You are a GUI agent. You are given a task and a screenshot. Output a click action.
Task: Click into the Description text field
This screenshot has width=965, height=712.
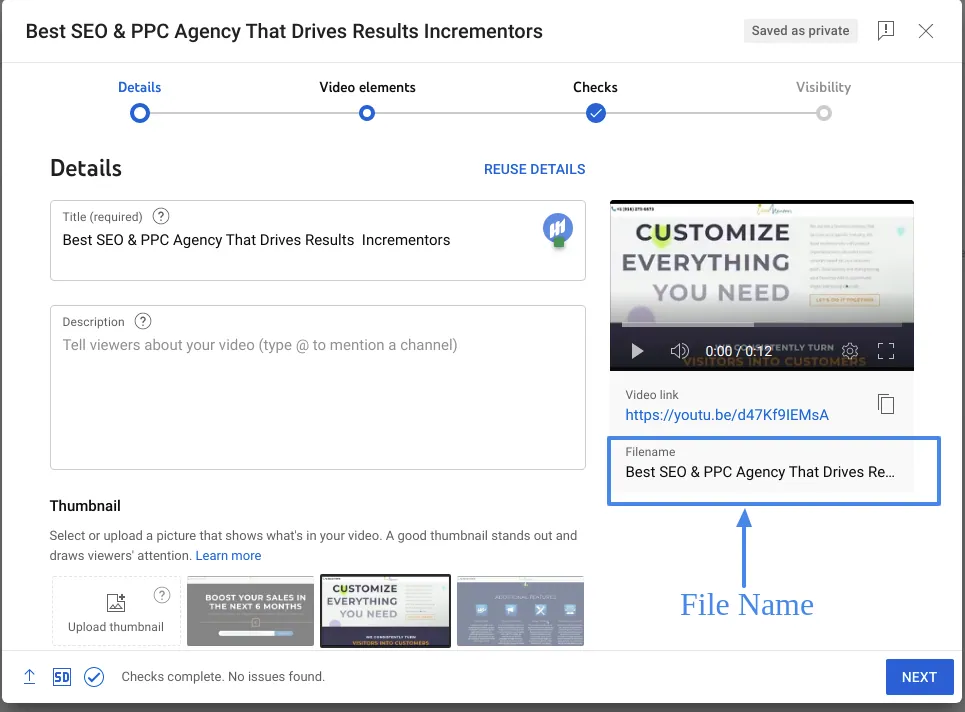pos(318,388)
